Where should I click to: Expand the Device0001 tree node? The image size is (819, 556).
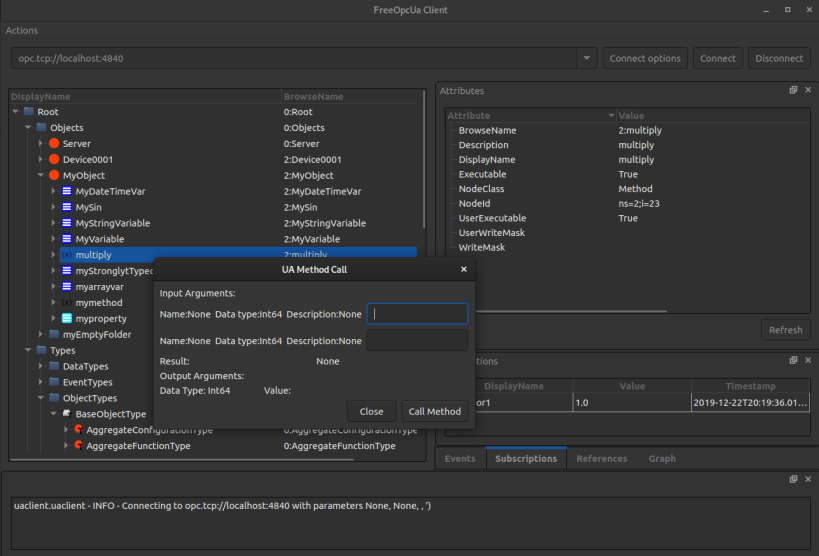pyautogui.click(x=41, y=159)
